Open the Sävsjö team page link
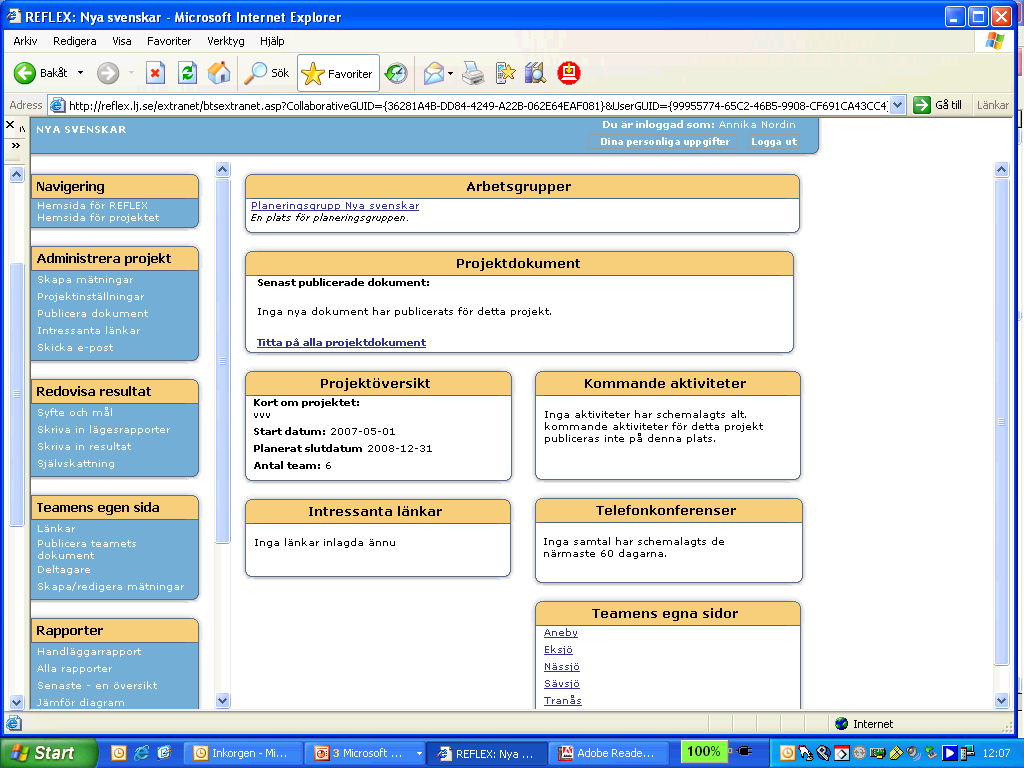Screen dimensions: 1024x768 [x=562, y=683]
